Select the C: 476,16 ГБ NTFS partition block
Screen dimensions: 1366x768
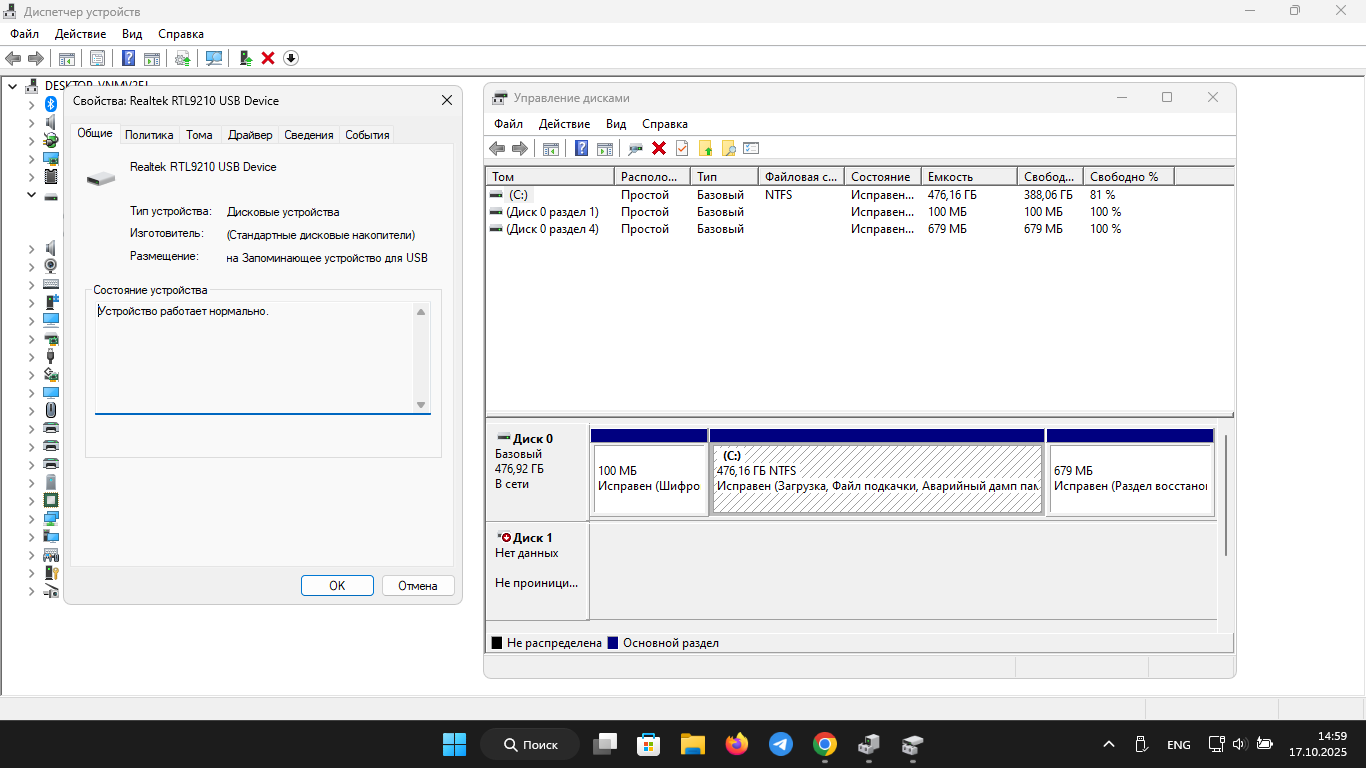tap(876, 479)
